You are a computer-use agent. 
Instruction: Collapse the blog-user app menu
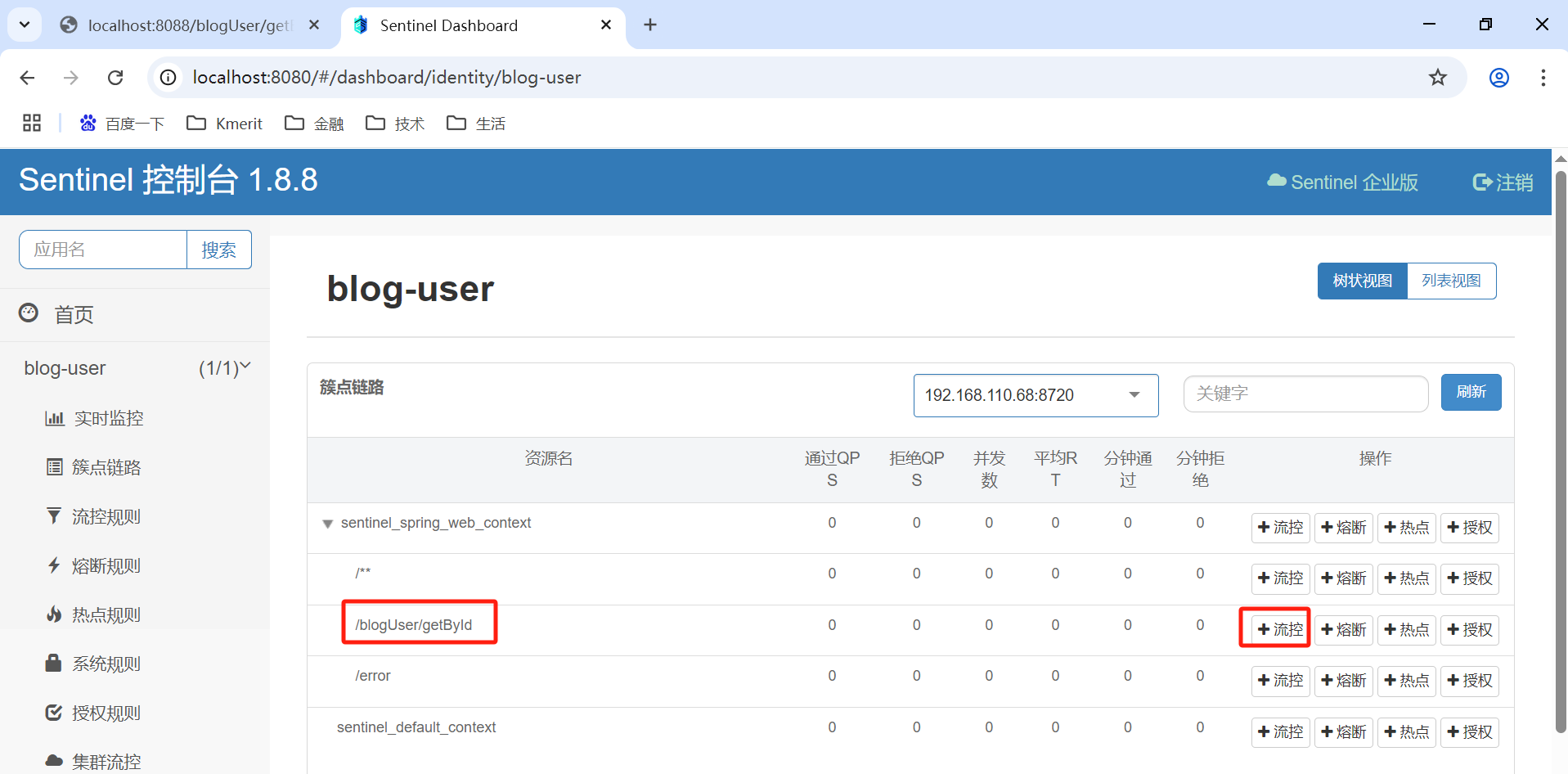(x=136, y=368)
